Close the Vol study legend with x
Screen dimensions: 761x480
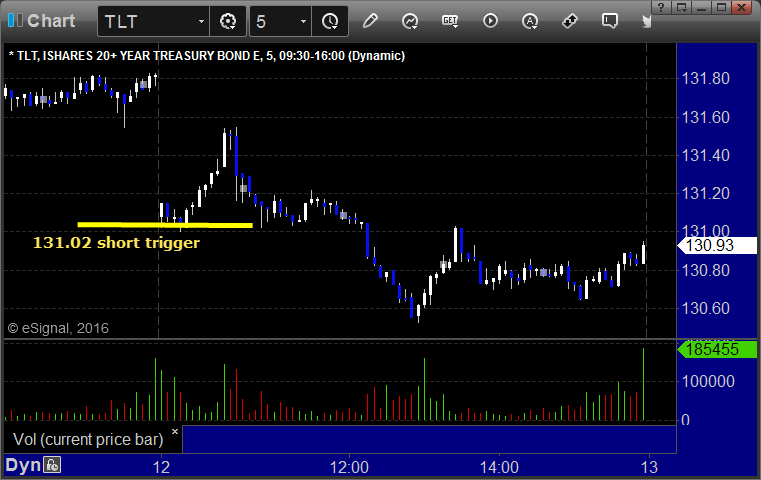click(x=175, y=431)
